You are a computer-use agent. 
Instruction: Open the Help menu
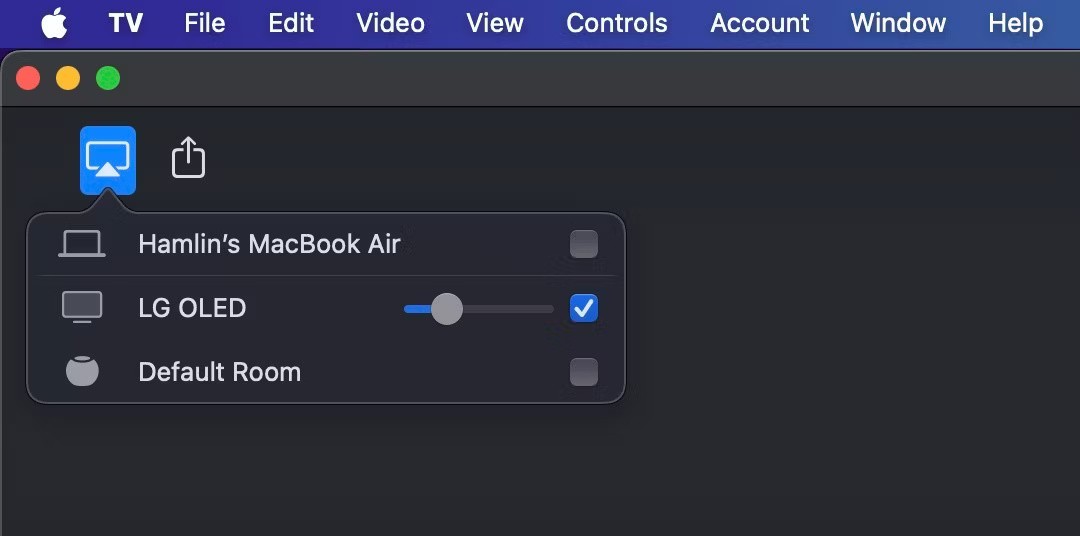pyautogui.click(x=1015, y=23)
